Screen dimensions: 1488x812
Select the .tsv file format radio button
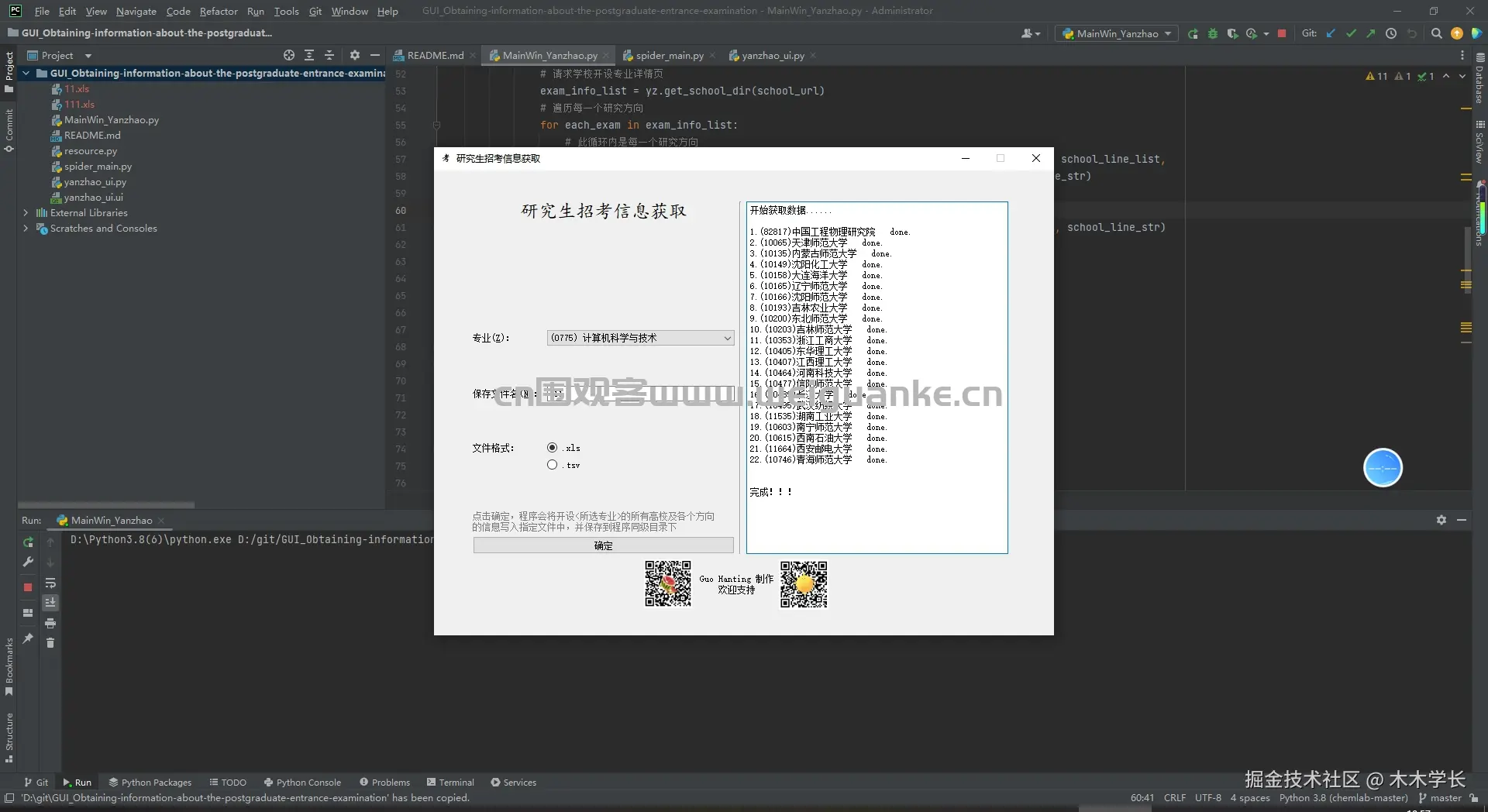point(552,465)
